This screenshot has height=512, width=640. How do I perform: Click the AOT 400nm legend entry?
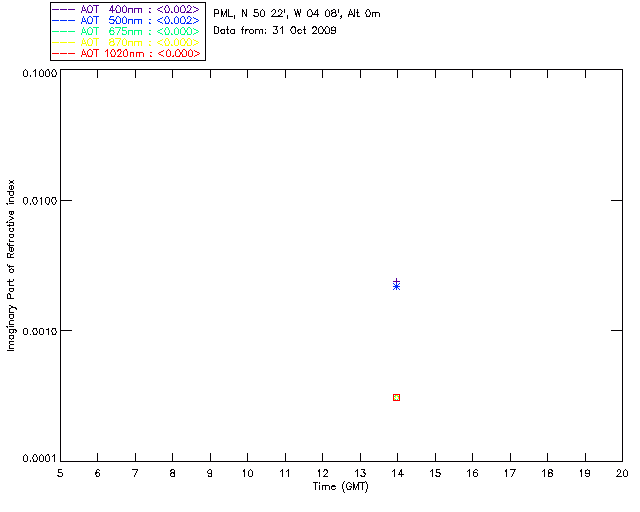pyautogui.click(x=126, y=9)
